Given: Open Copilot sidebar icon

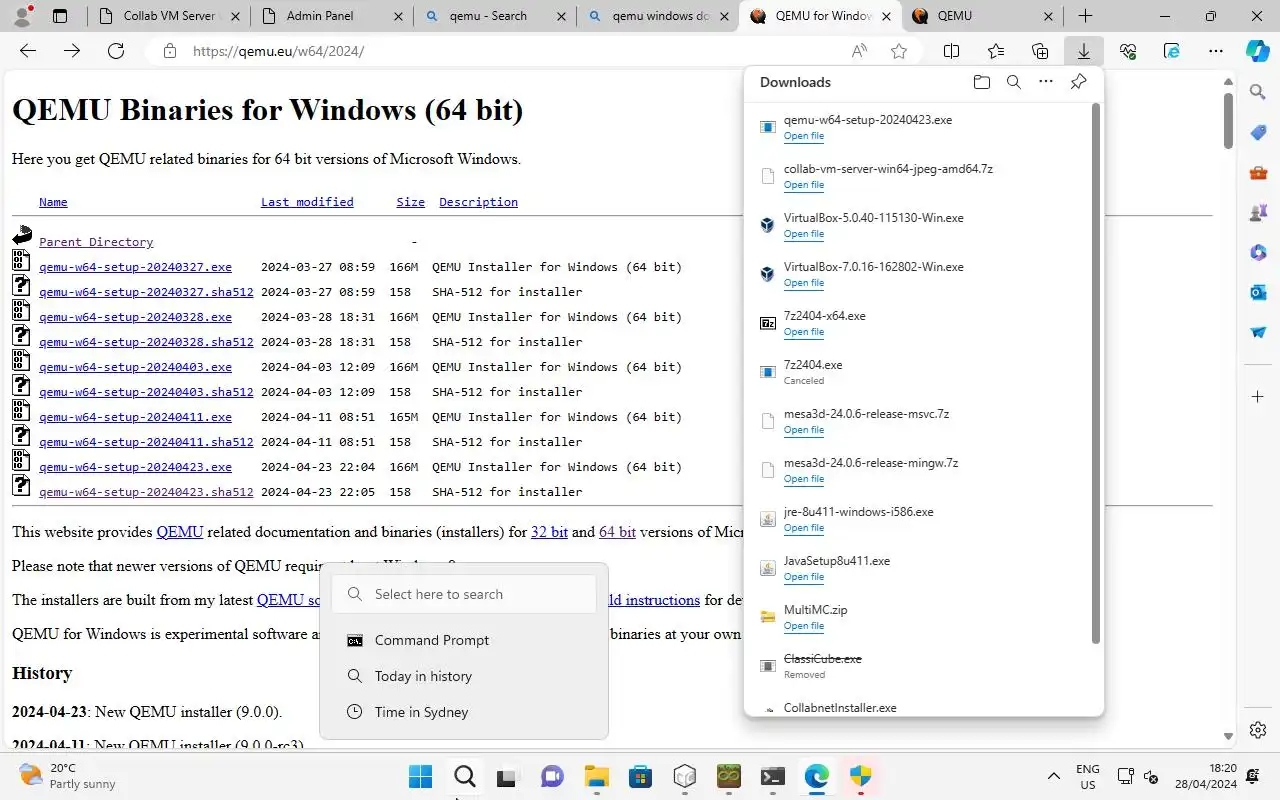Looking at the screenshot, I should [x=1258, y=51].
